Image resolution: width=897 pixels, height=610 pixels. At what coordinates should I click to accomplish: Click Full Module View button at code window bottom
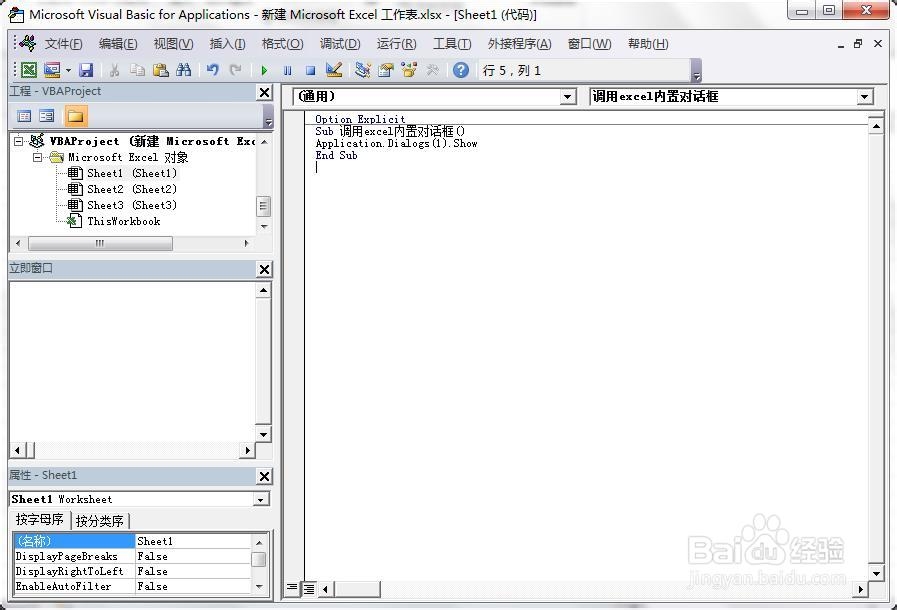tap(308, 588)
